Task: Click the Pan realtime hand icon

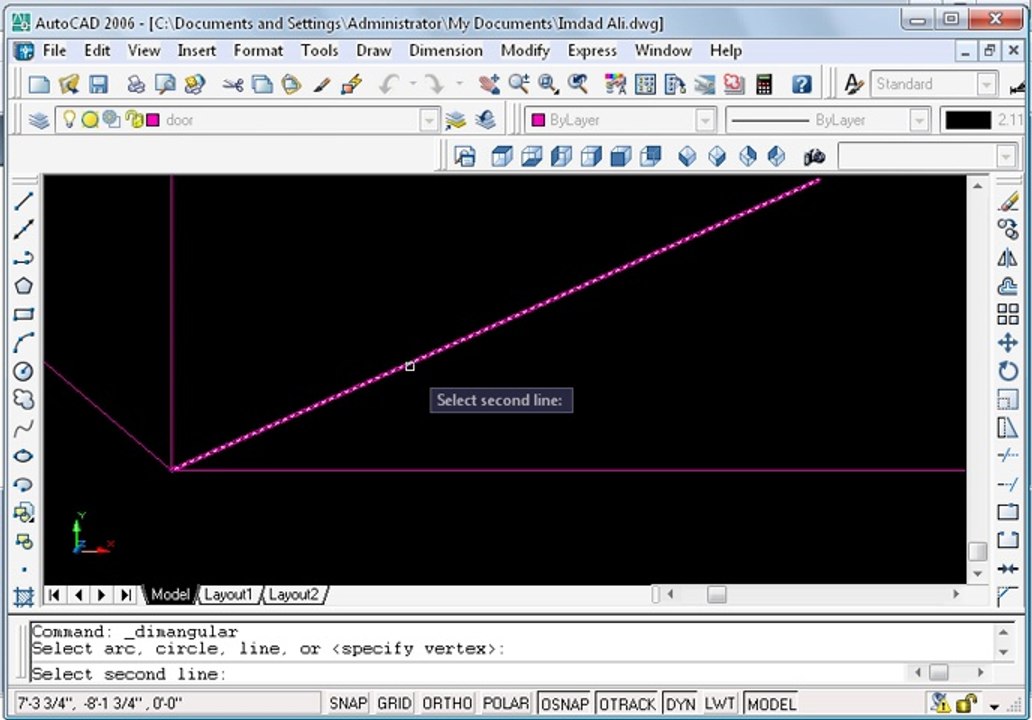Action: (x=488, y=84)
